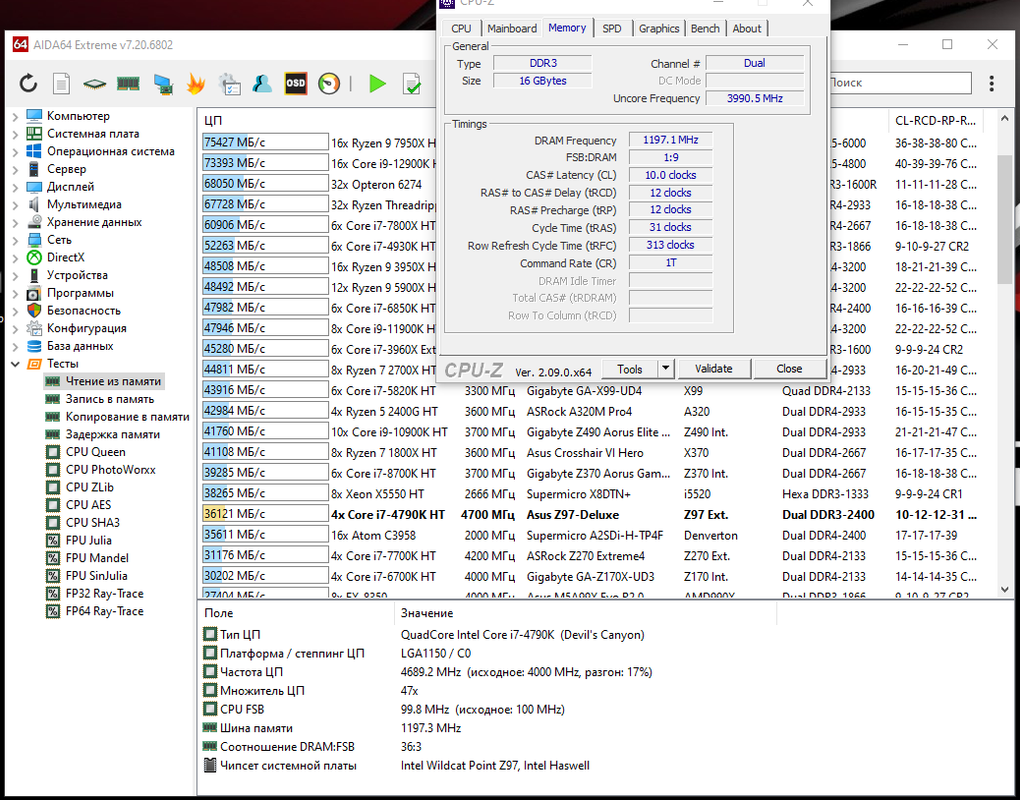Switch to the SPD tab in CPU-Z
Screen dimensions: 1020x800
[x=611, y=29]
